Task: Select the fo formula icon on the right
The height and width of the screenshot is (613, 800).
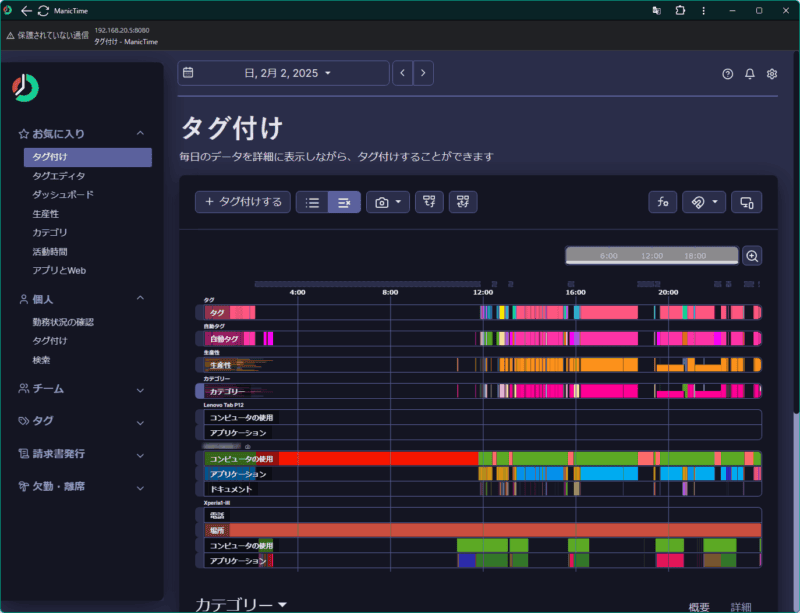Action: [663, 202]
